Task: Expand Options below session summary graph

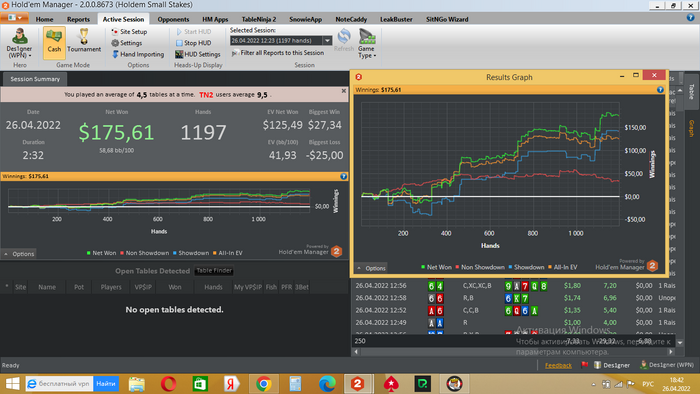Action: pos(19,254)
